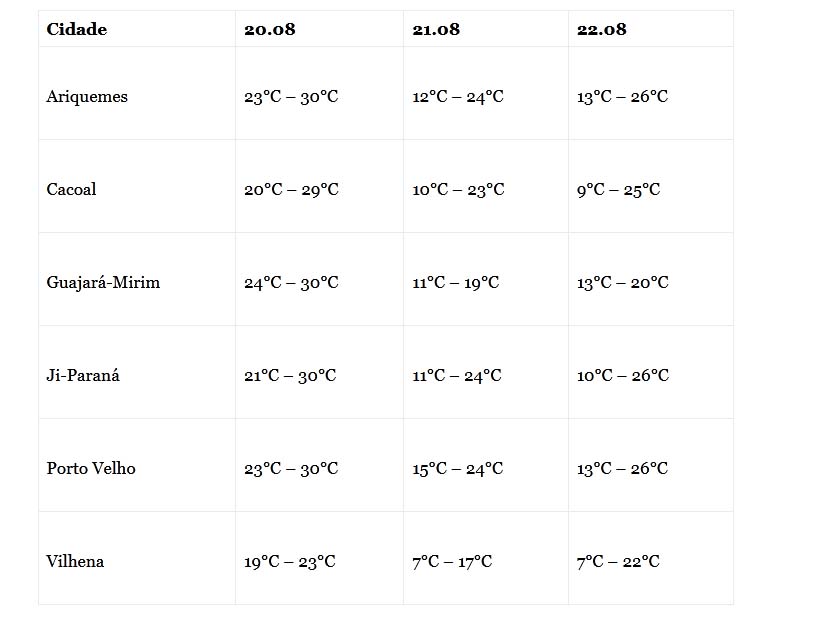The height and width of the screenshot is (617, 821).
Task: Click Ji-Paraná temperature 21°C – 30°C
Action: 290,376
